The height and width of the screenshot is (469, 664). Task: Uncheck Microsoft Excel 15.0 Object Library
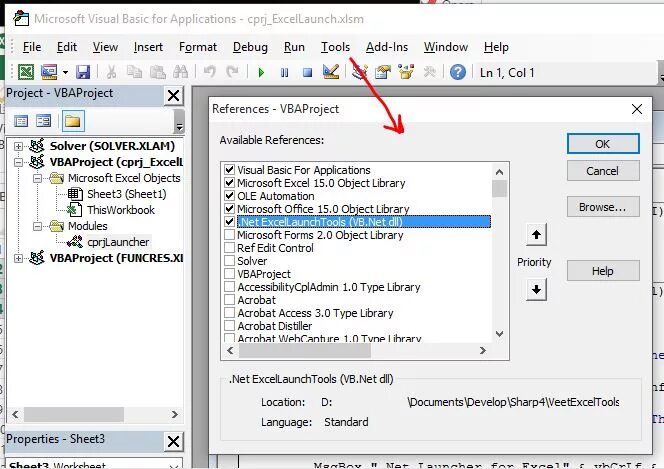(230, 183)
